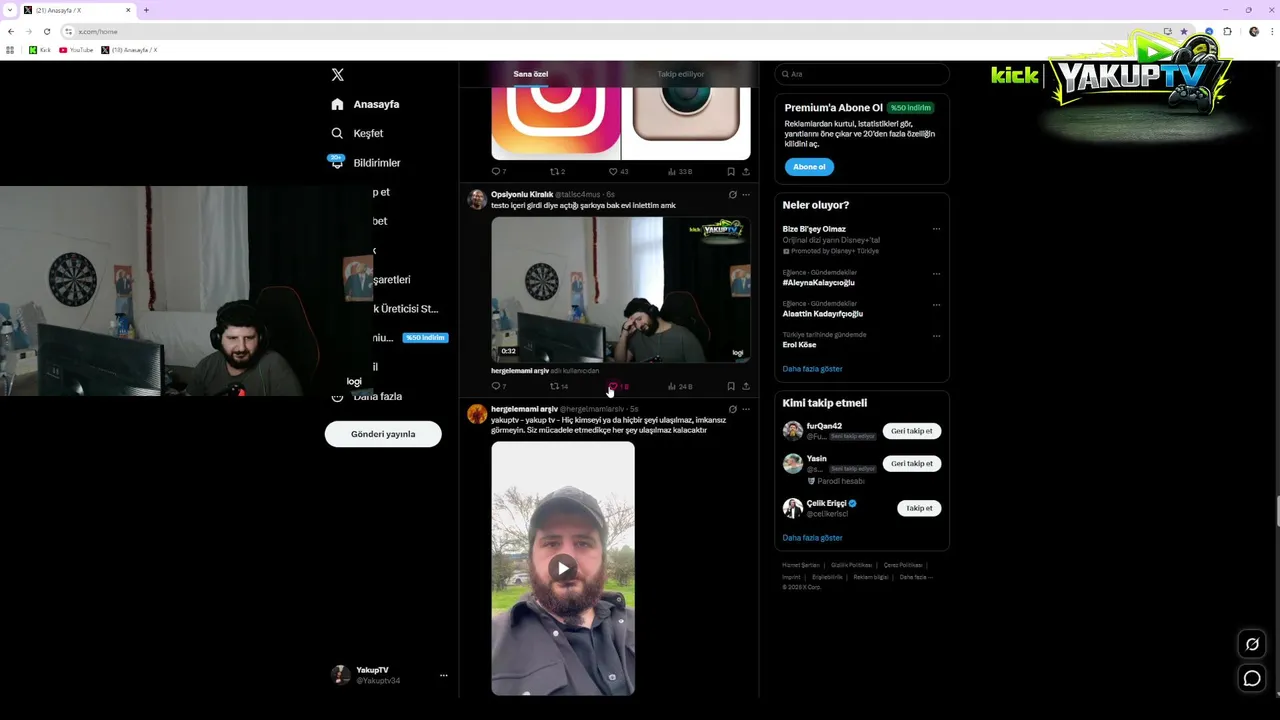Open a new browser tab

click(x=146, y=10)
